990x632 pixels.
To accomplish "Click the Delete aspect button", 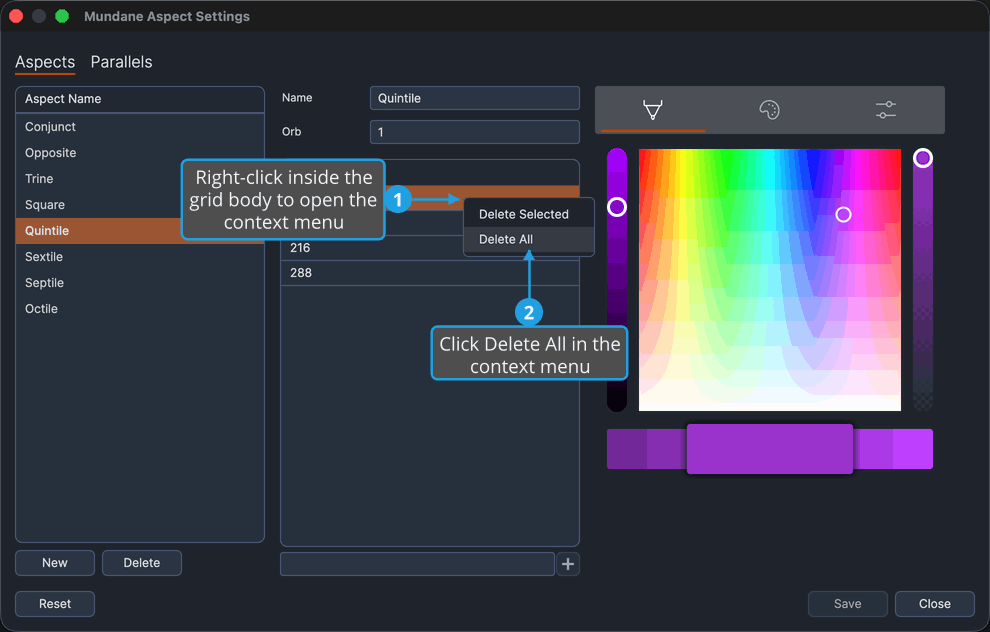I will point(141,563).
